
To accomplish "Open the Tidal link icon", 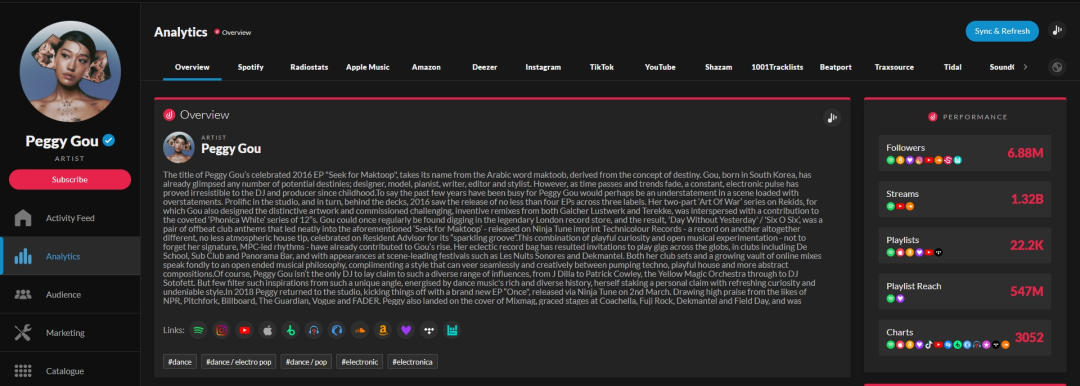I will click(428, 330).
